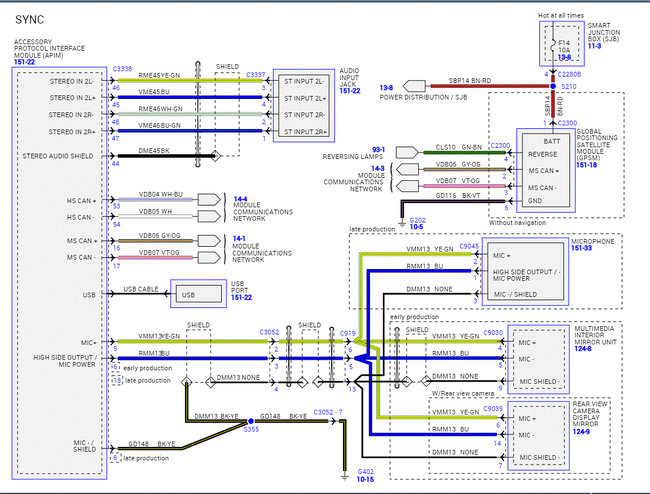Image resolution: width=650 pixels, height=494 pixels.
Task: Click the F14 10A fuse symbol
Action: pos(553,44)
